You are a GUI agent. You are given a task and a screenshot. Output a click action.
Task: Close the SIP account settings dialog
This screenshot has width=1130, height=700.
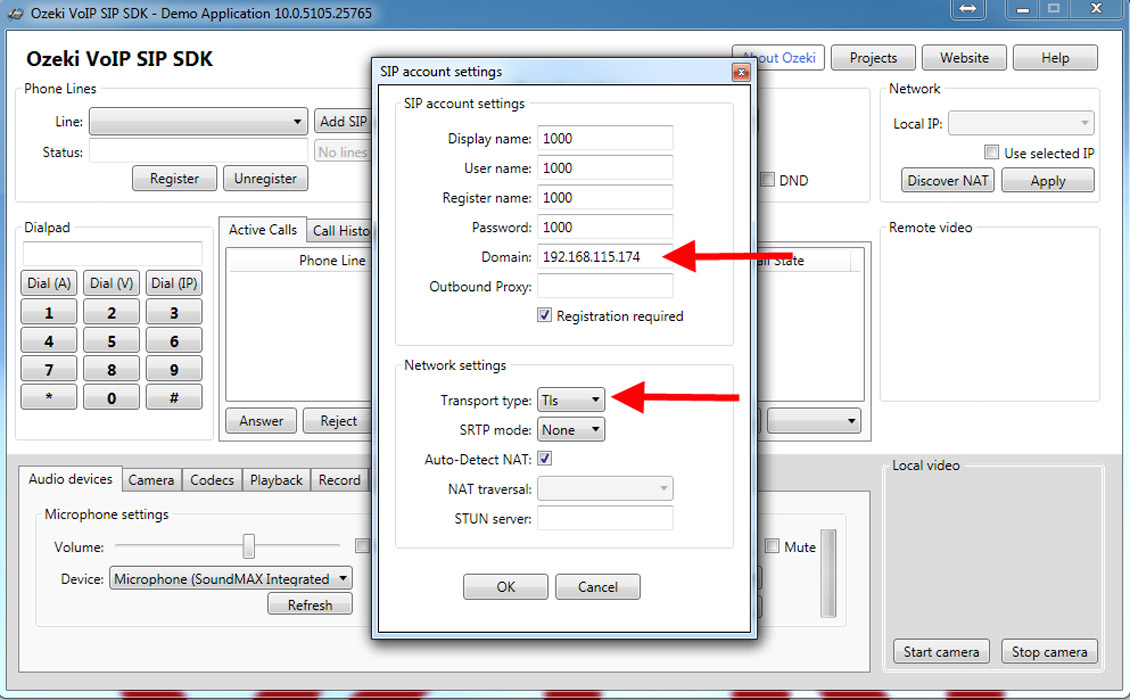(740, 72)
